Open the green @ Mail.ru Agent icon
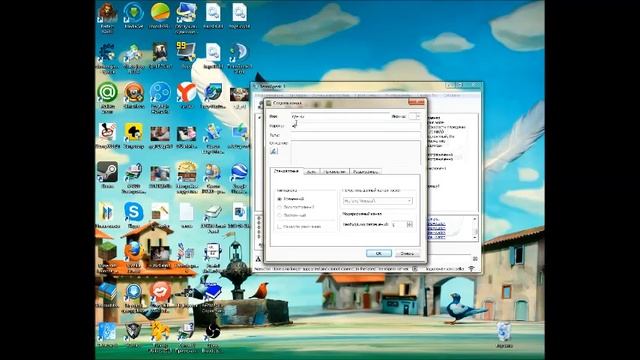Screen dimensions: 640x360 pos(107,92)
